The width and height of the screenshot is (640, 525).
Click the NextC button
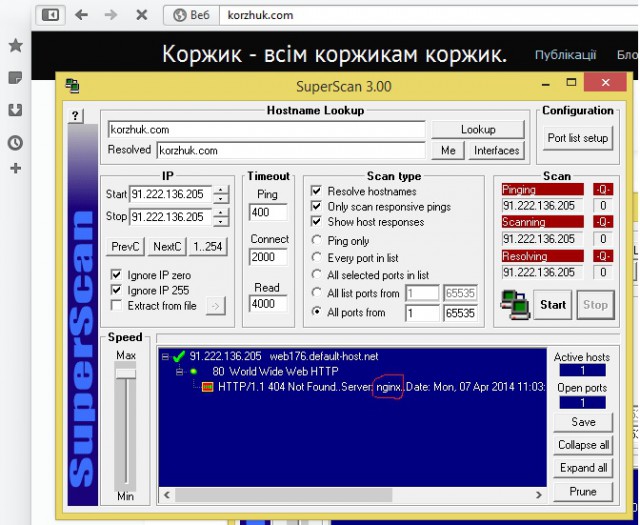click(x=167, y=247)
